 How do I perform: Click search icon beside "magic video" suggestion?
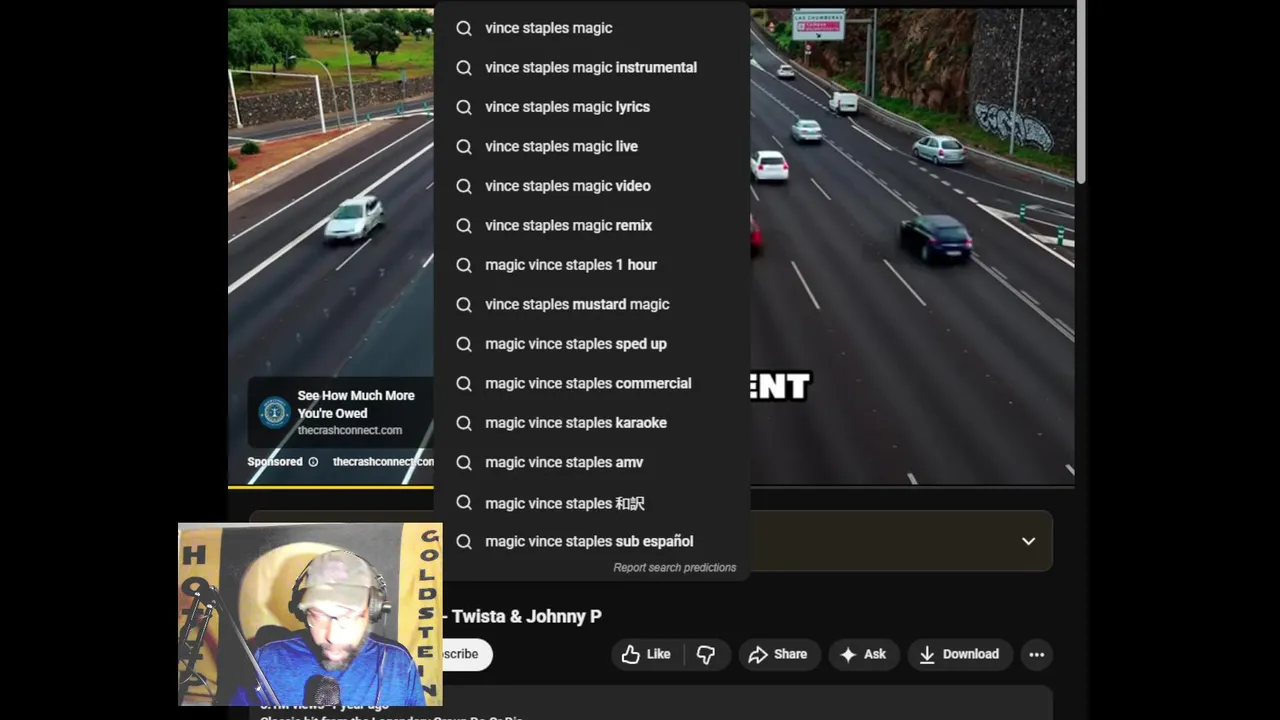(x=464, y=186)
